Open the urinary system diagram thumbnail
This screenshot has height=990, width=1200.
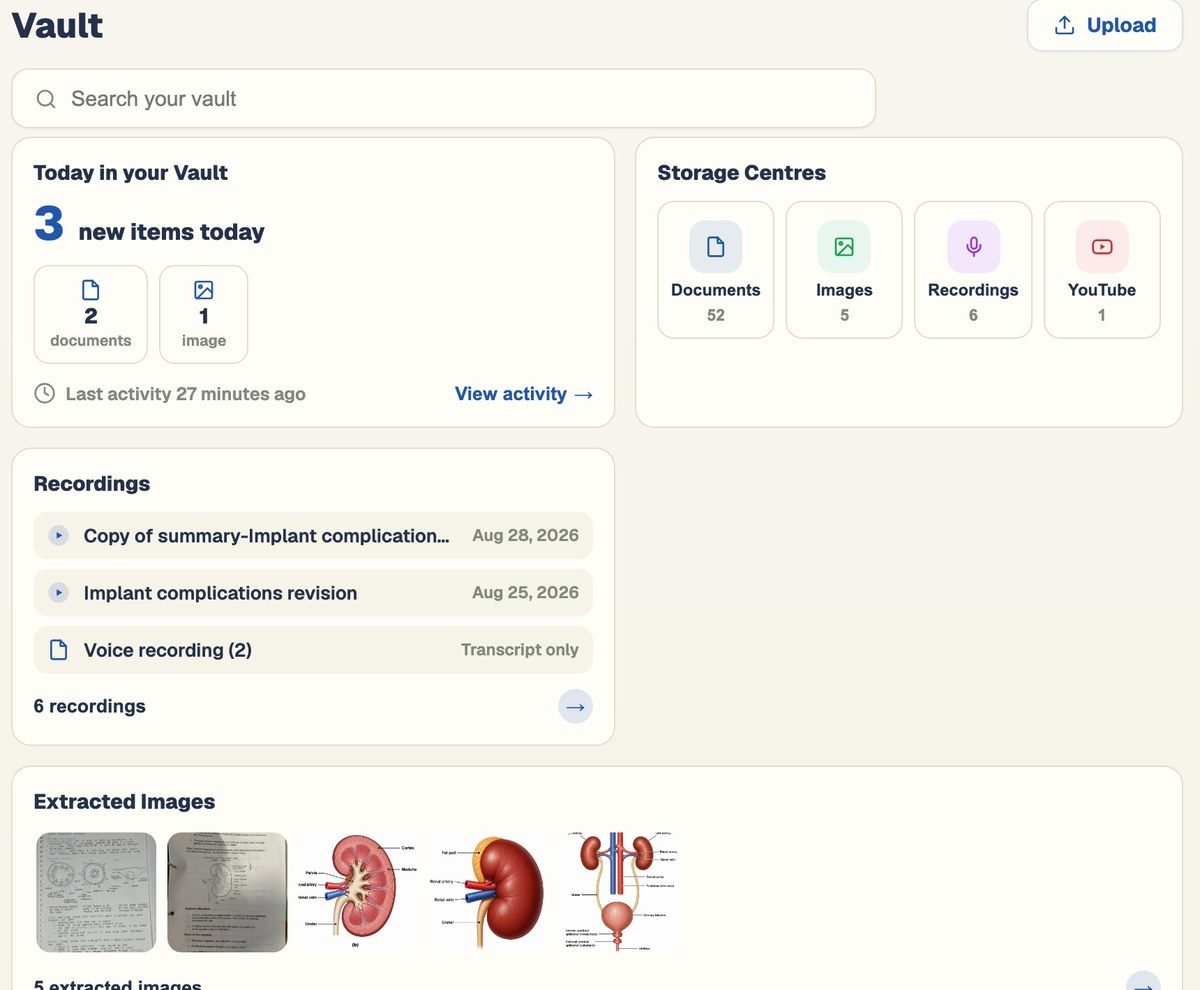[x=624, y=892]
